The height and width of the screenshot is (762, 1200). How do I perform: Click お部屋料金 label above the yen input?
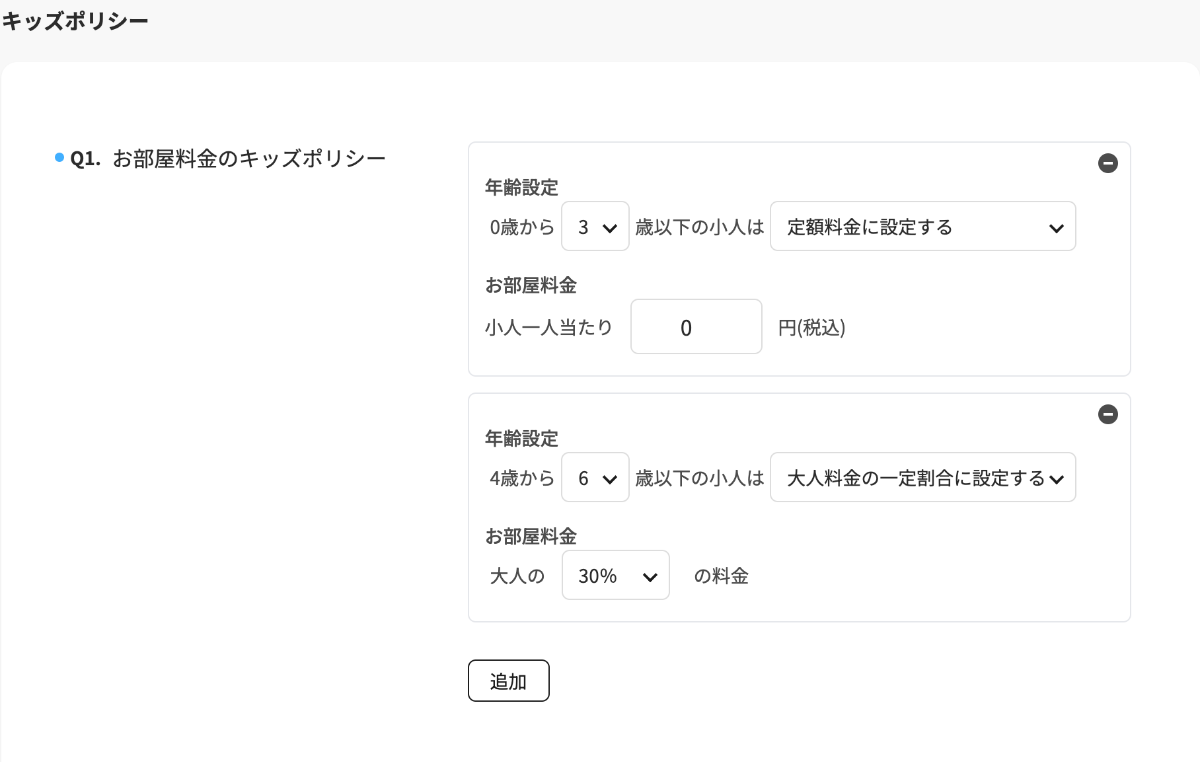click(x=531, y=285)
